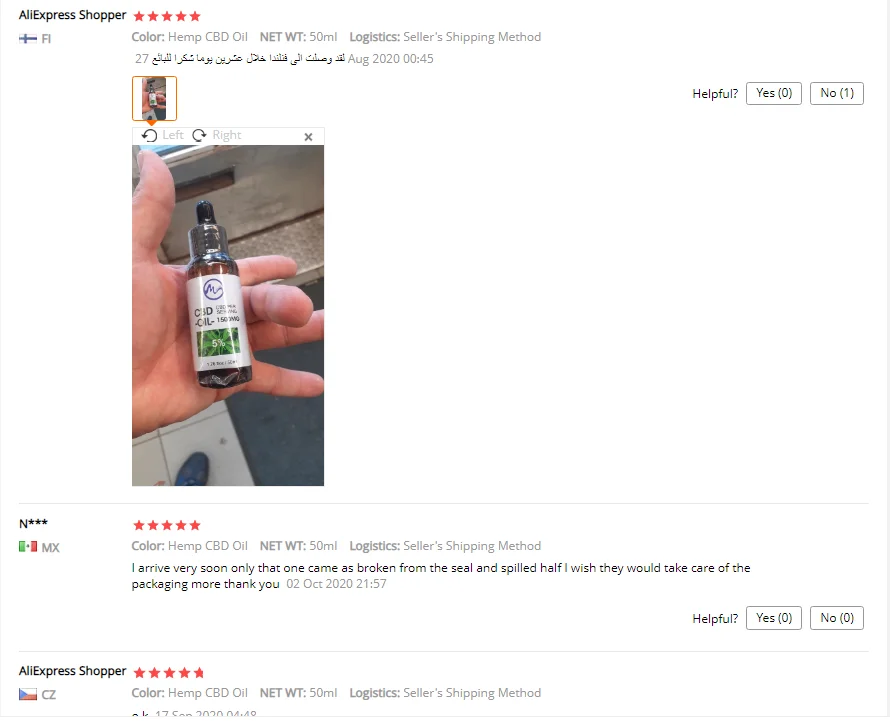
Task: Mark the FI shopper review helpful with Yes (0)
Action: tap(774, 93)
